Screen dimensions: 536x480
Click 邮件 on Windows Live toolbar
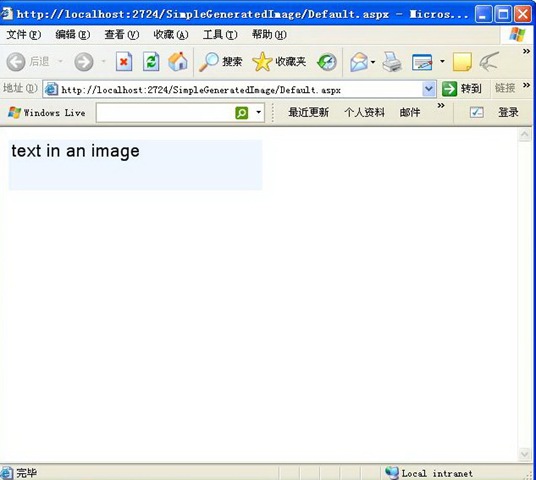tap(410, 112)
